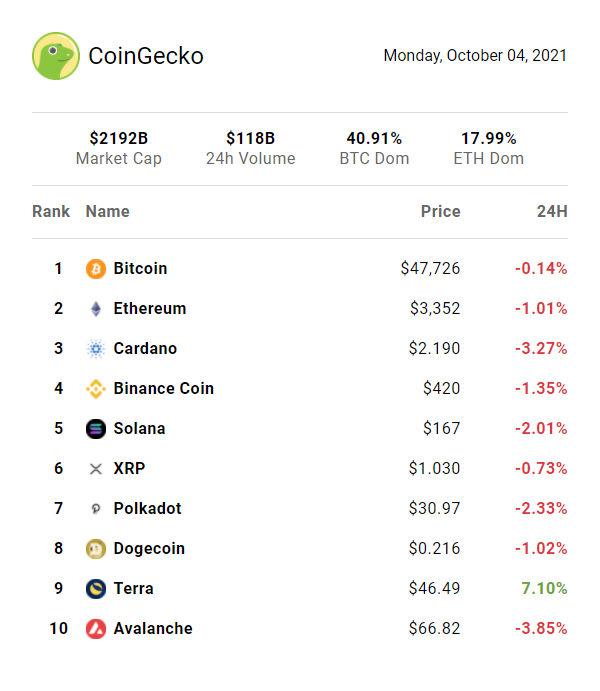
Task: Open the Avalanche name link
Action: coord(153,629)
